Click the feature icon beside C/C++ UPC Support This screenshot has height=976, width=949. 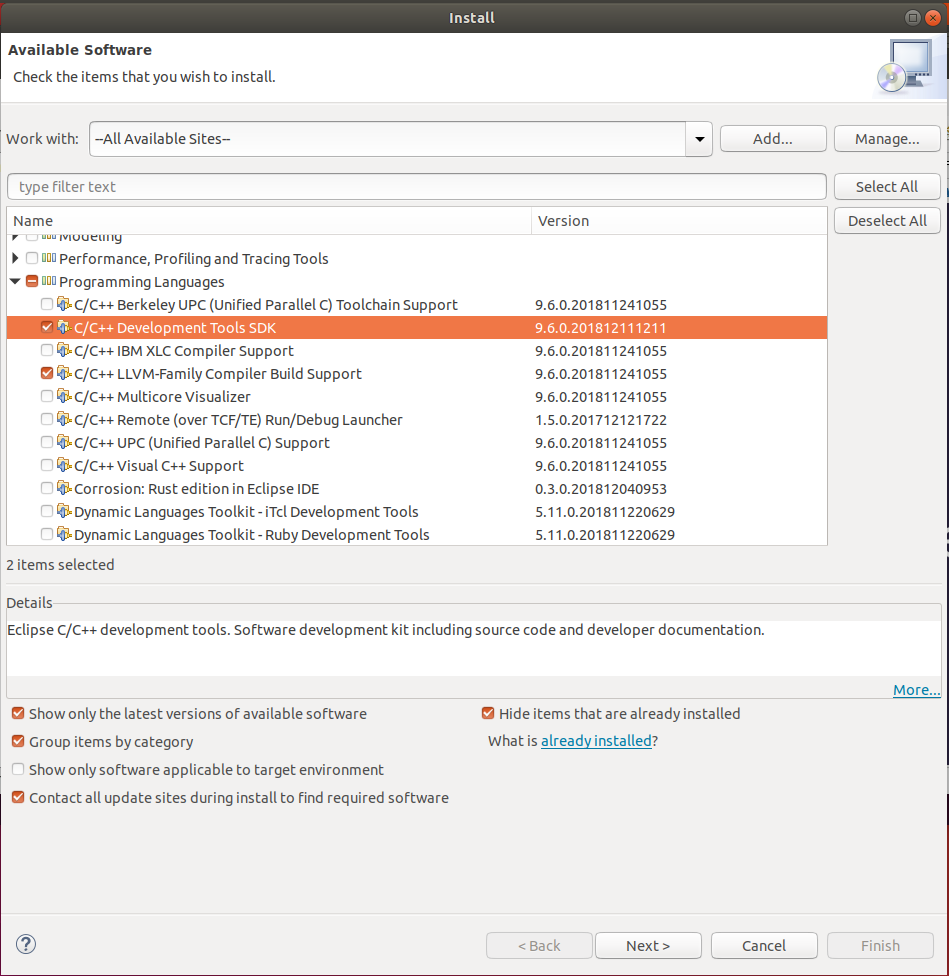coord(63,442)
